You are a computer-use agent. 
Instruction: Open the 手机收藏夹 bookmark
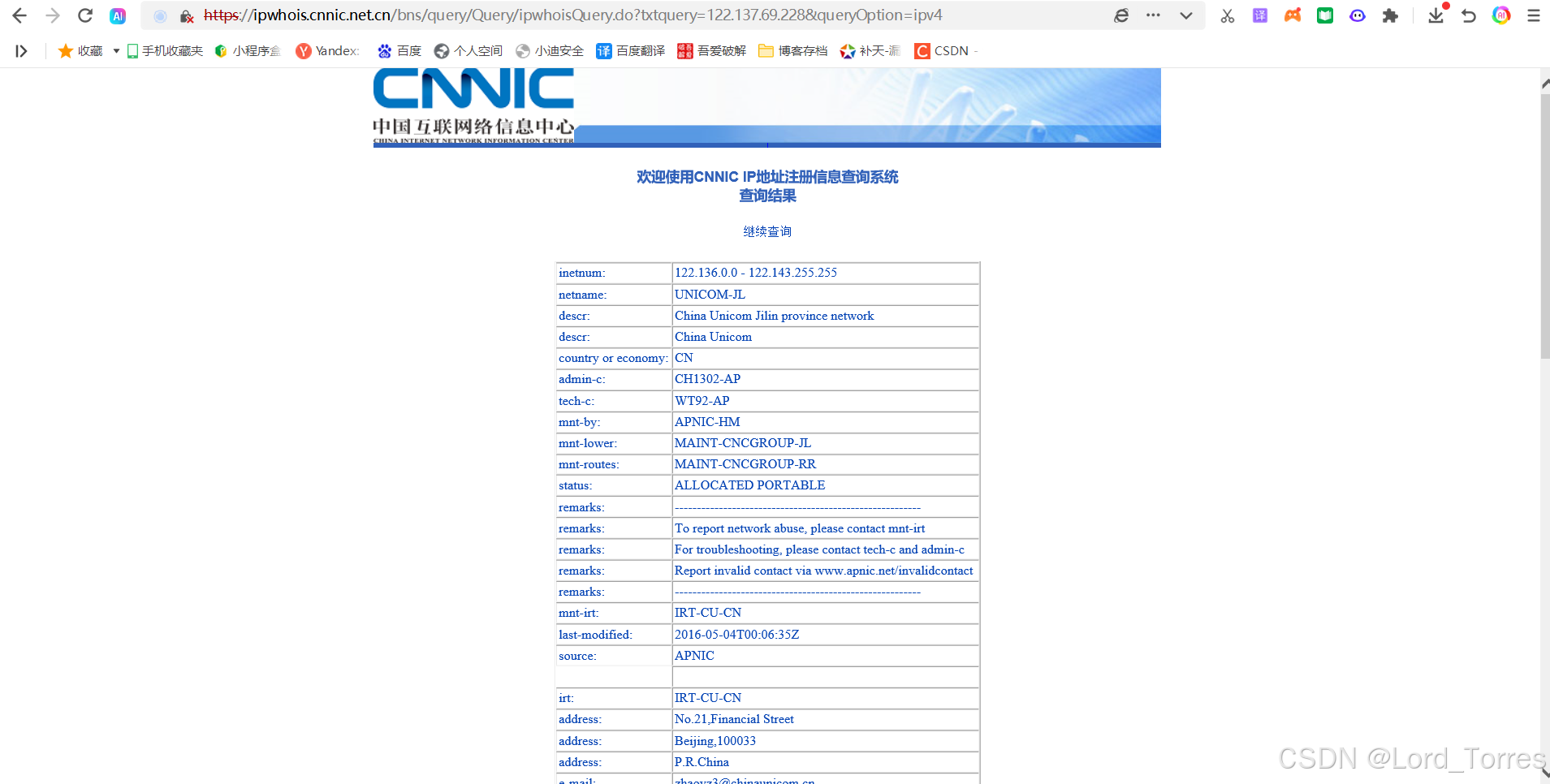(x=165, y=51)
